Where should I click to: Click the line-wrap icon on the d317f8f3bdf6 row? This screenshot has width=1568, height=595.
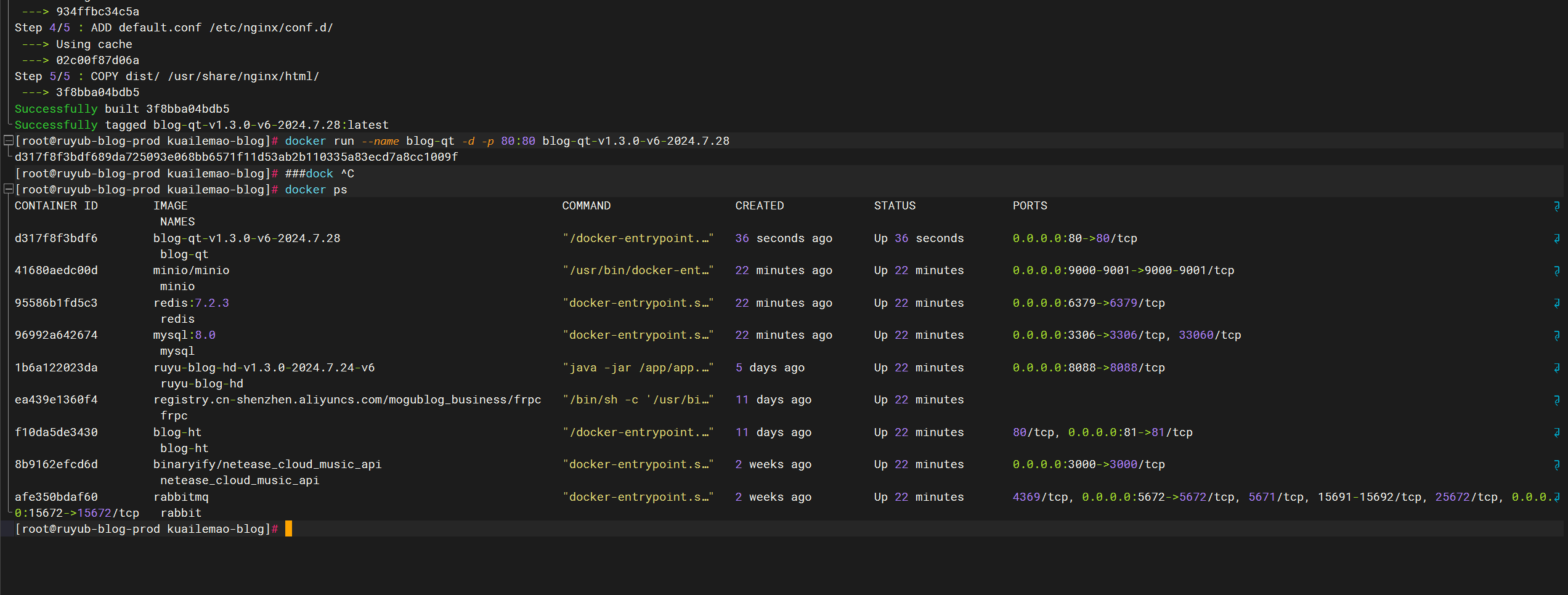point(1557,238)
